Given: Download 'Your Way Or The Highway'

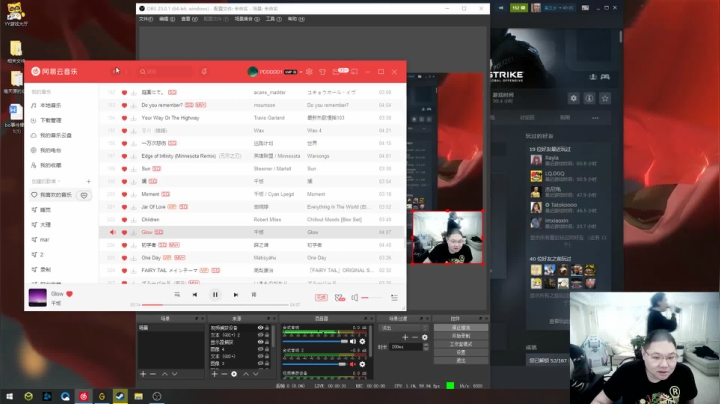Looking at the screenshot, I should point(133,118).
